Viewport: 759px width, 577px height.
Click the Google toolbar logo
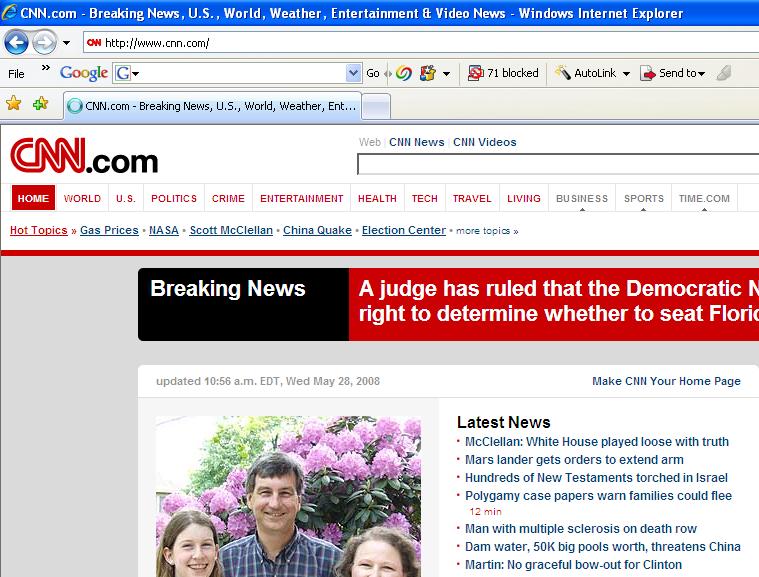coord(83,73)
